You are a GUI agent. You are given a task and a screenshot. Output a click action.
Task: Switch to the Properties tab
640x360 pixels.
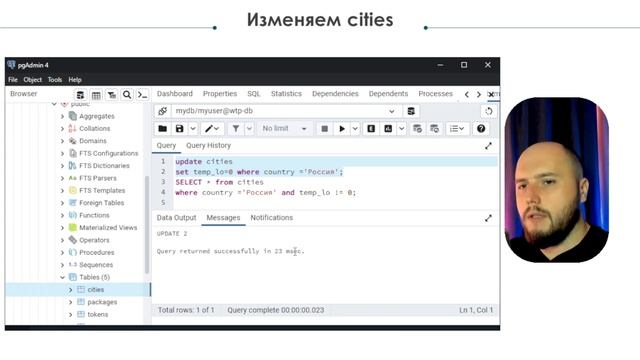click(220, 93)
